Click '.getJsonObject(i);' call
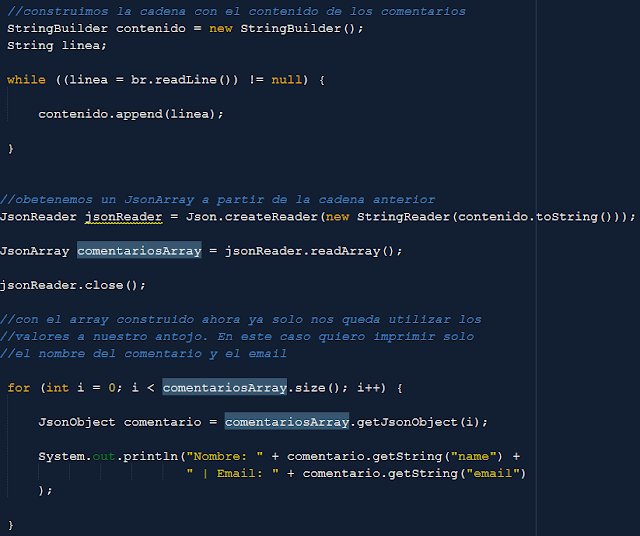This screenshot has width=640, height=536. tap(419, 422)
